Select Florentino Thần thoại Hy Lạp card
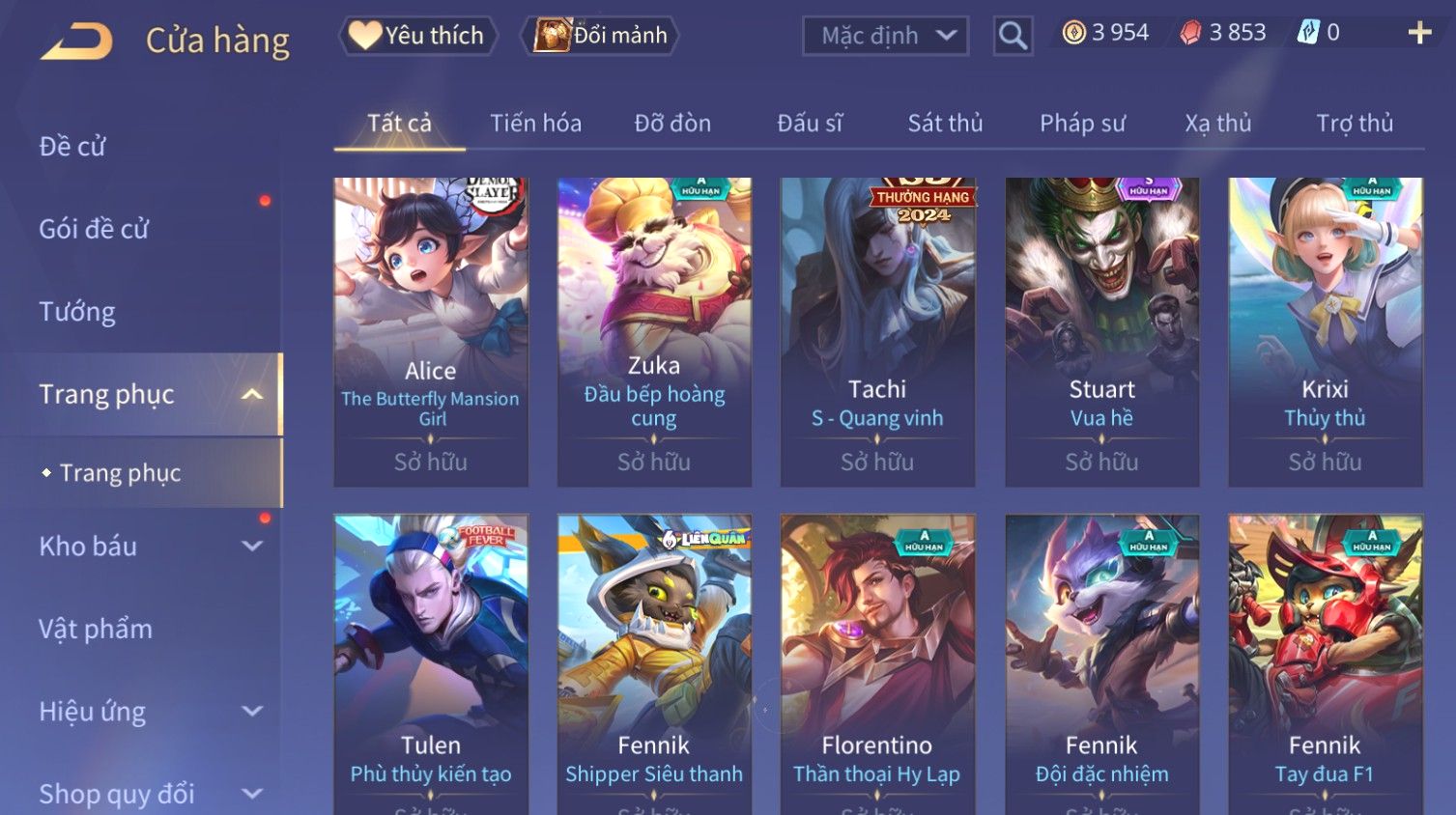The image size is (1456, 815). tap(877, 664)
